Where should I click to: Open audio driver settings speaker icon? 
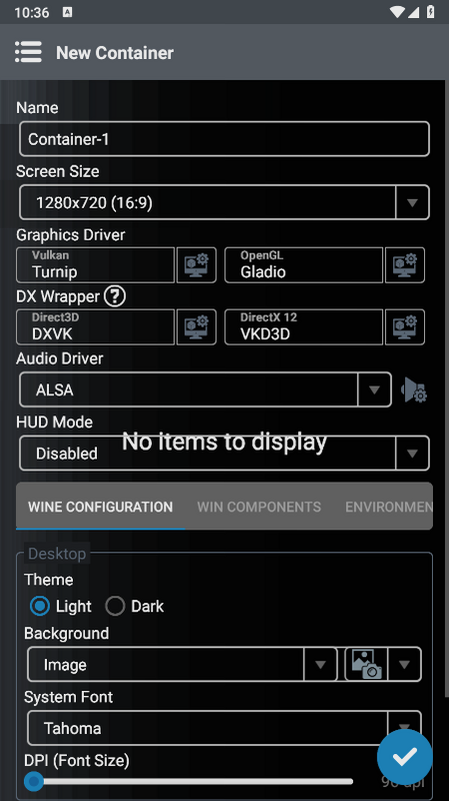[414, 390]
